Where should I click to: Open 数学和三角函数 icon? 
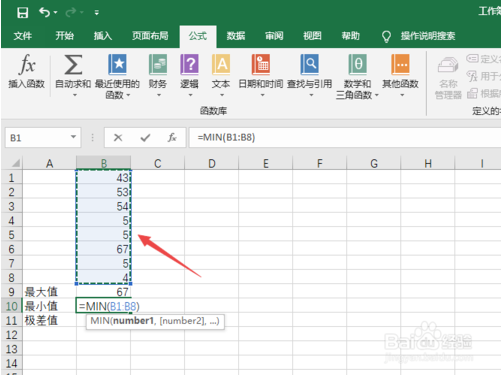coord(358,64)
